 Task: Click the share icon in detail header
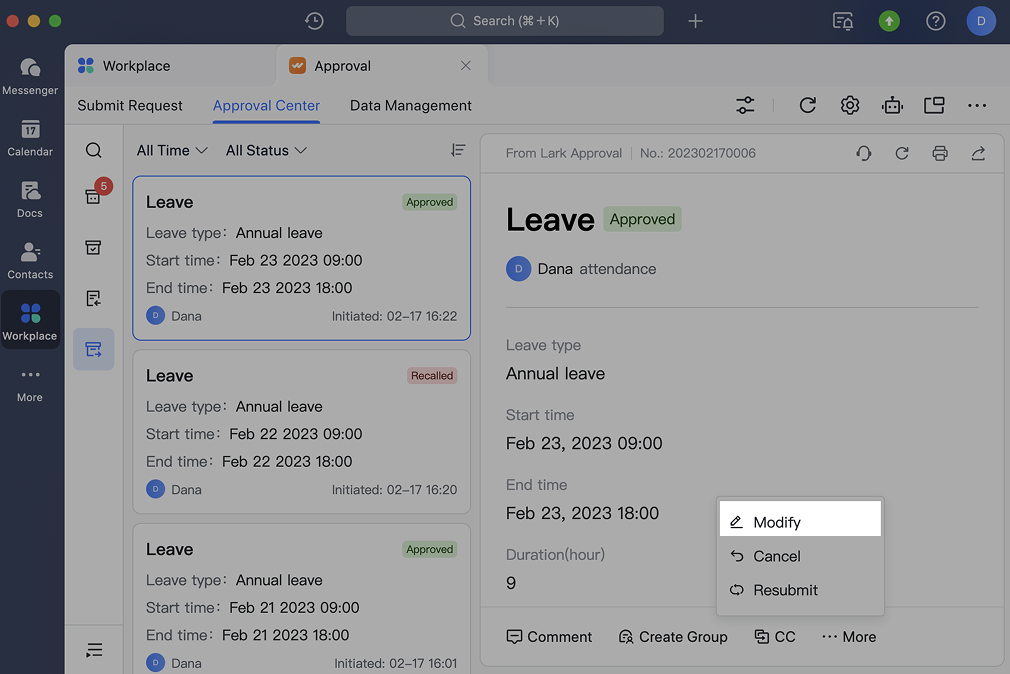coord(978,153)
